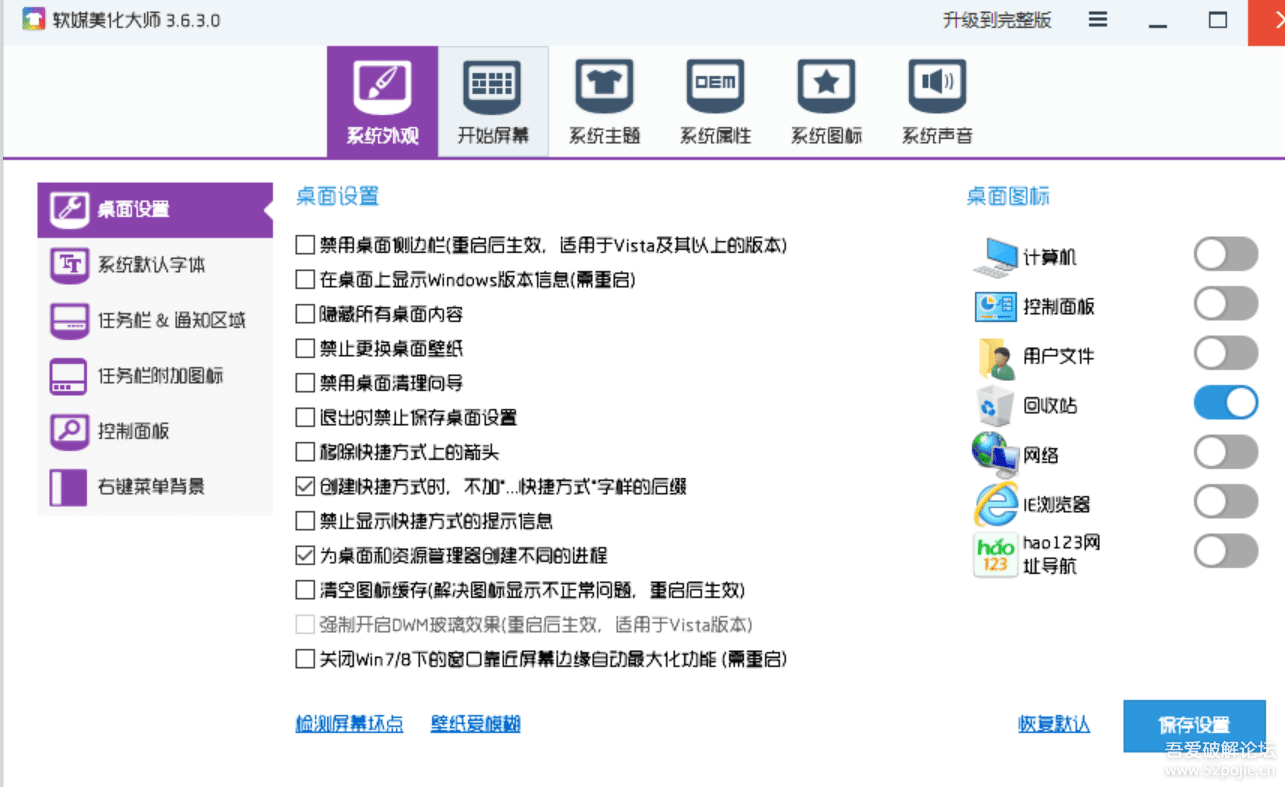Viewport: 1285px width, 787px height.
Task: Open the 壁纸变模糊 link
Action: click(476, 724)
